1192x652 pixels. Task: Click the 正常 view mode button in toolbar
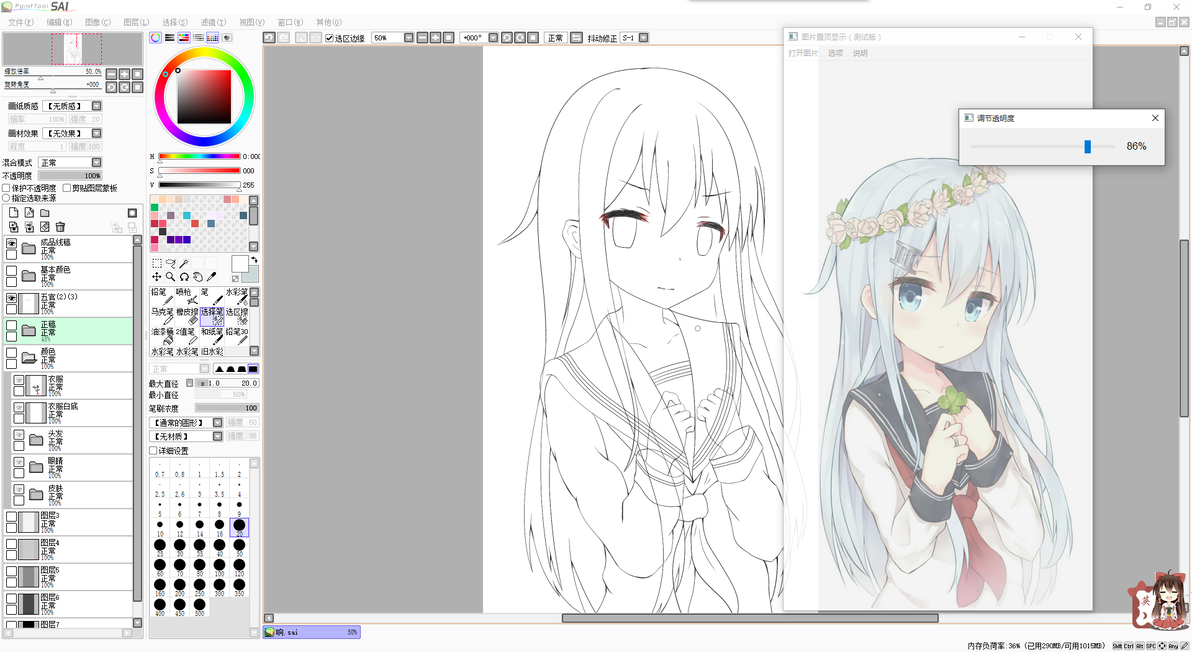pyautogui.click(x=555, y=37)
